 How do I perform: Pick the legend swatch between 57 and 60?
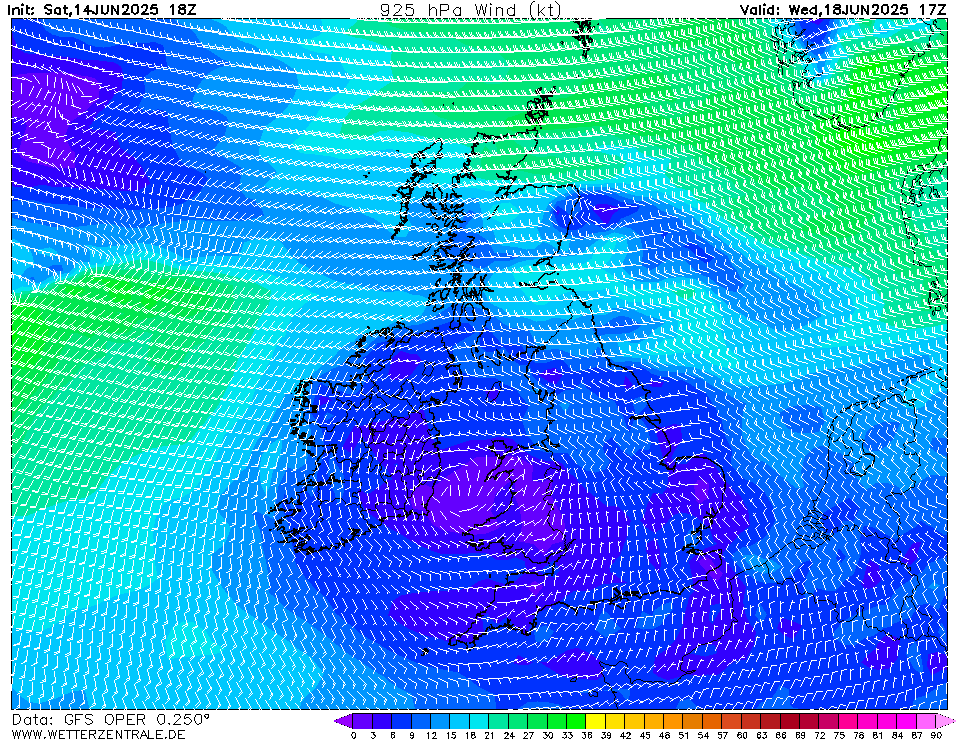(x=731, y=721)
